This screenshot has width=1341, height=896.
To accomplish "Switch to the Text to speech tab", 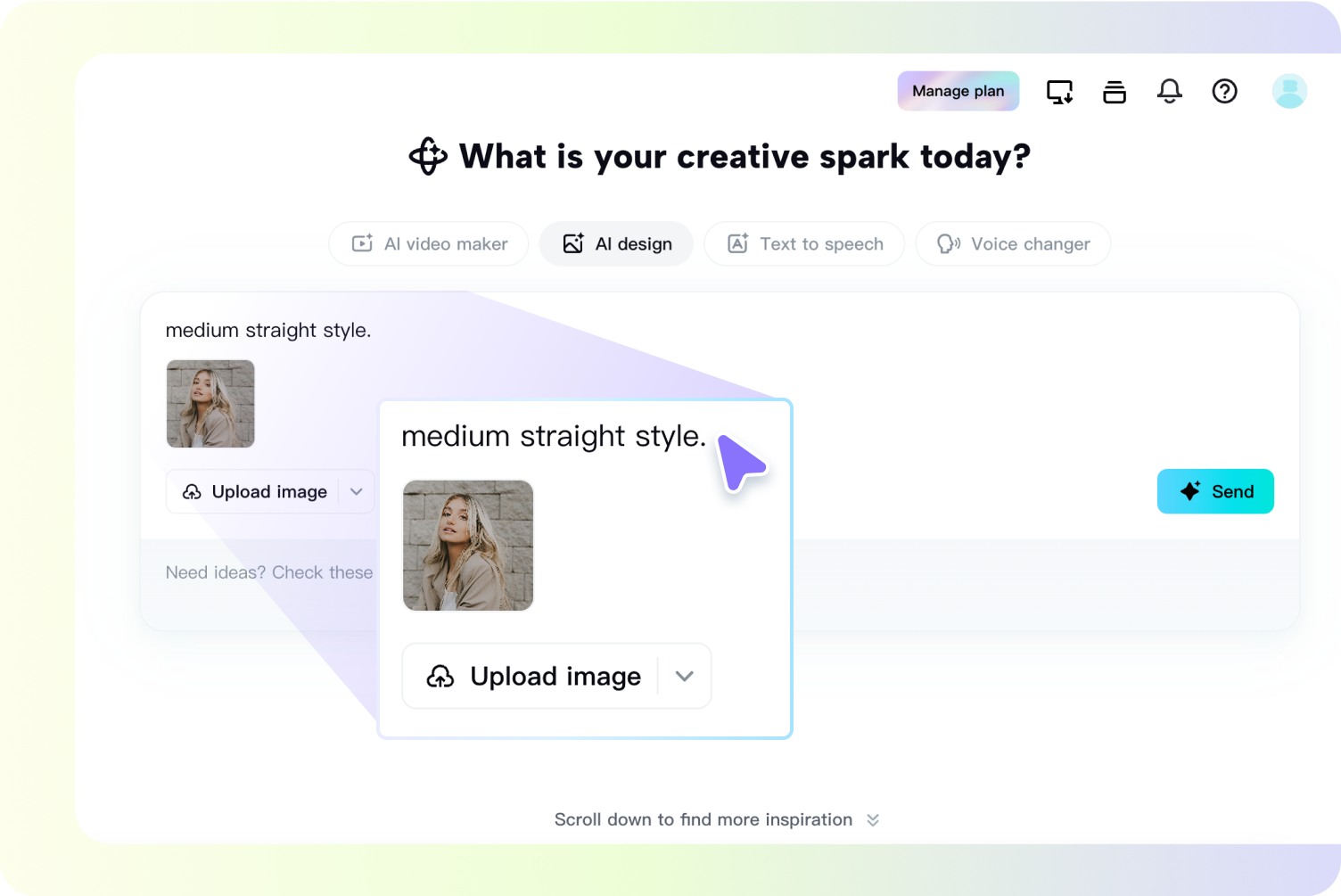I will pos(804,244).
